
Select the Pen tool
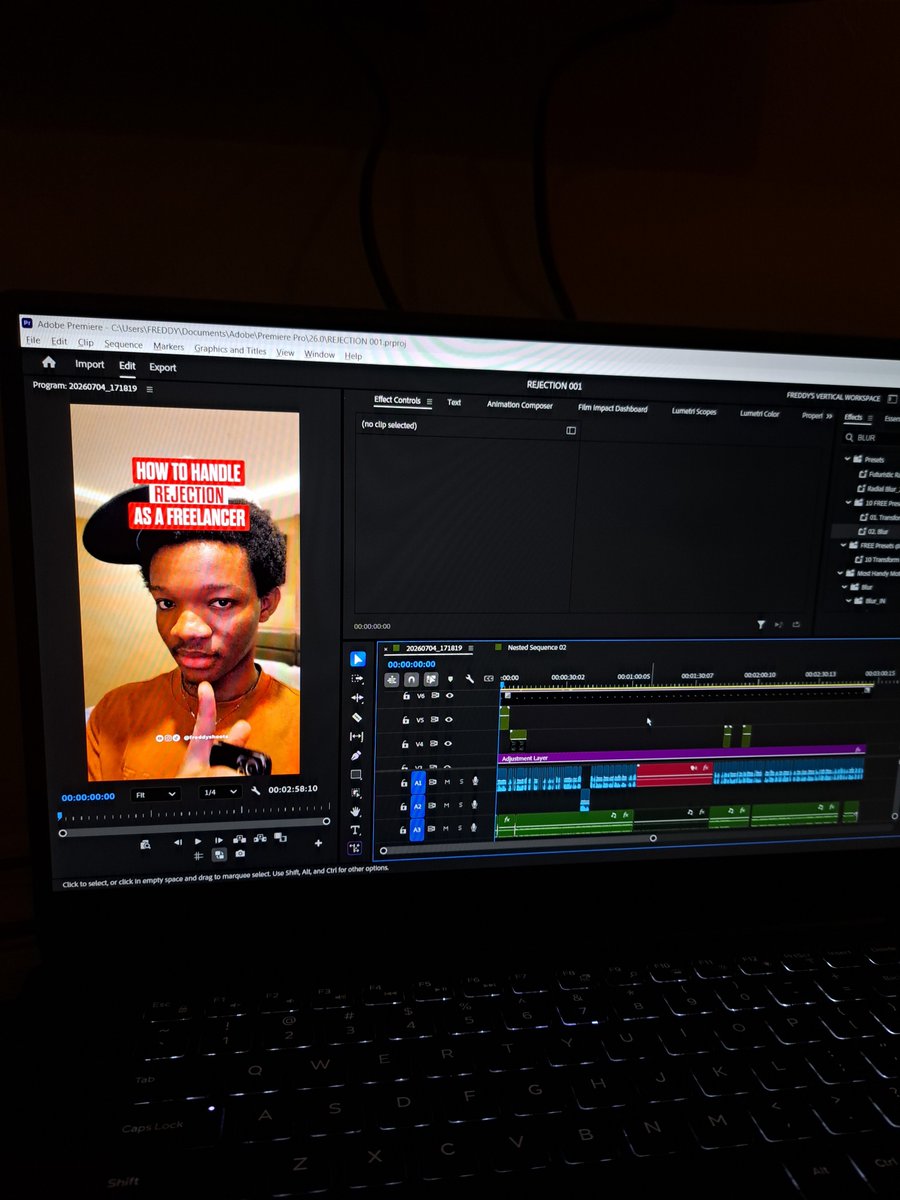tap(357, 756)
